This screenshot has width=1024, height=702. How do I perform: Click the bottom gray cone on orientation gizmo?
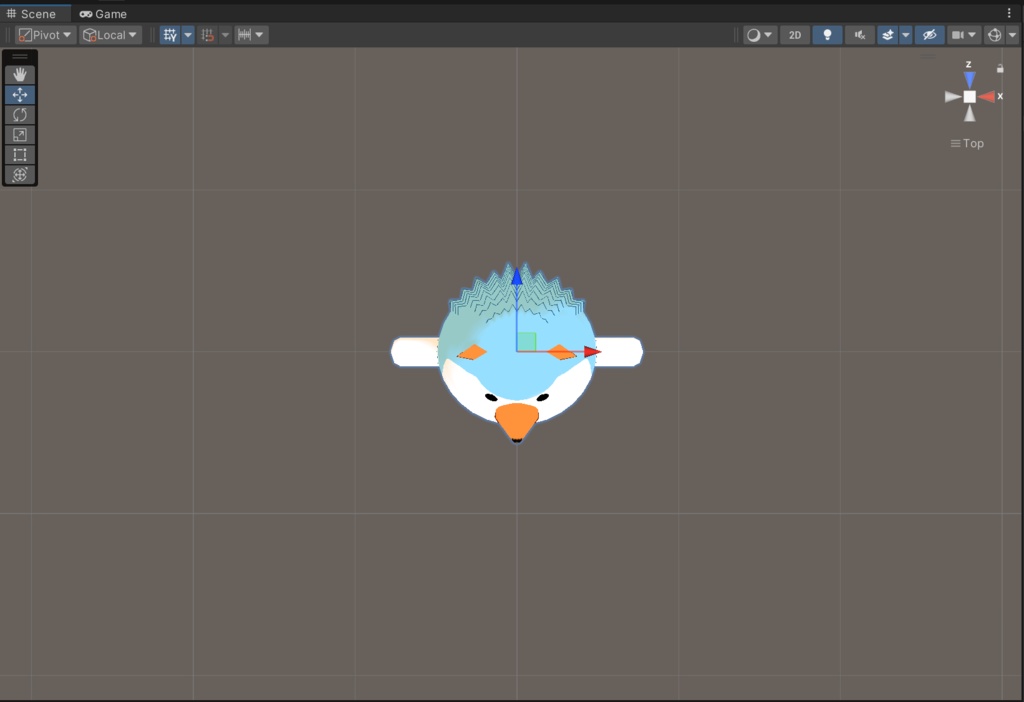(970, 114)
